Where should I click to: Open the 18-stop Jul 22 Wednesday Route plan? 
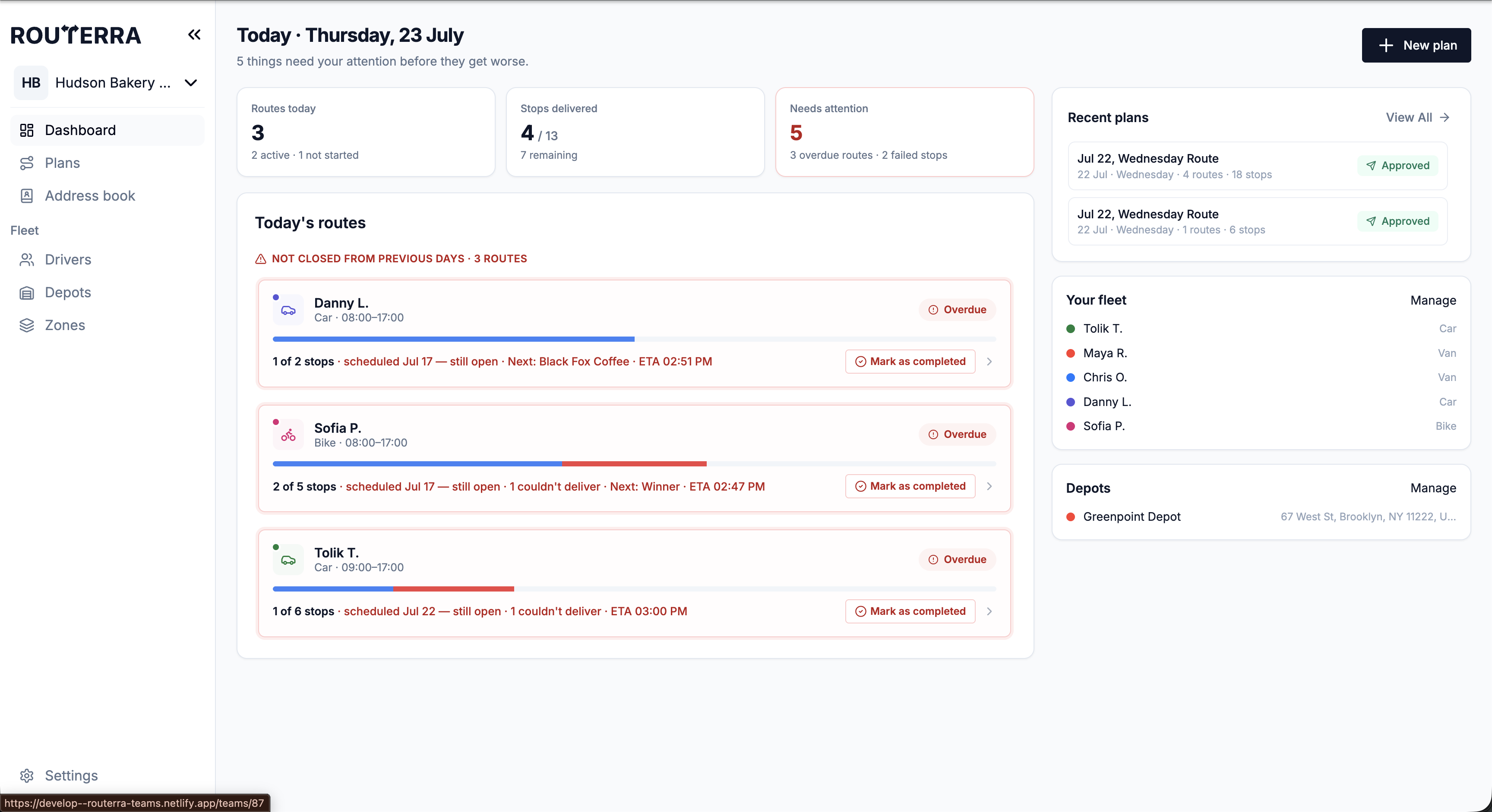pyautogui.click(x=1258, y=166)
